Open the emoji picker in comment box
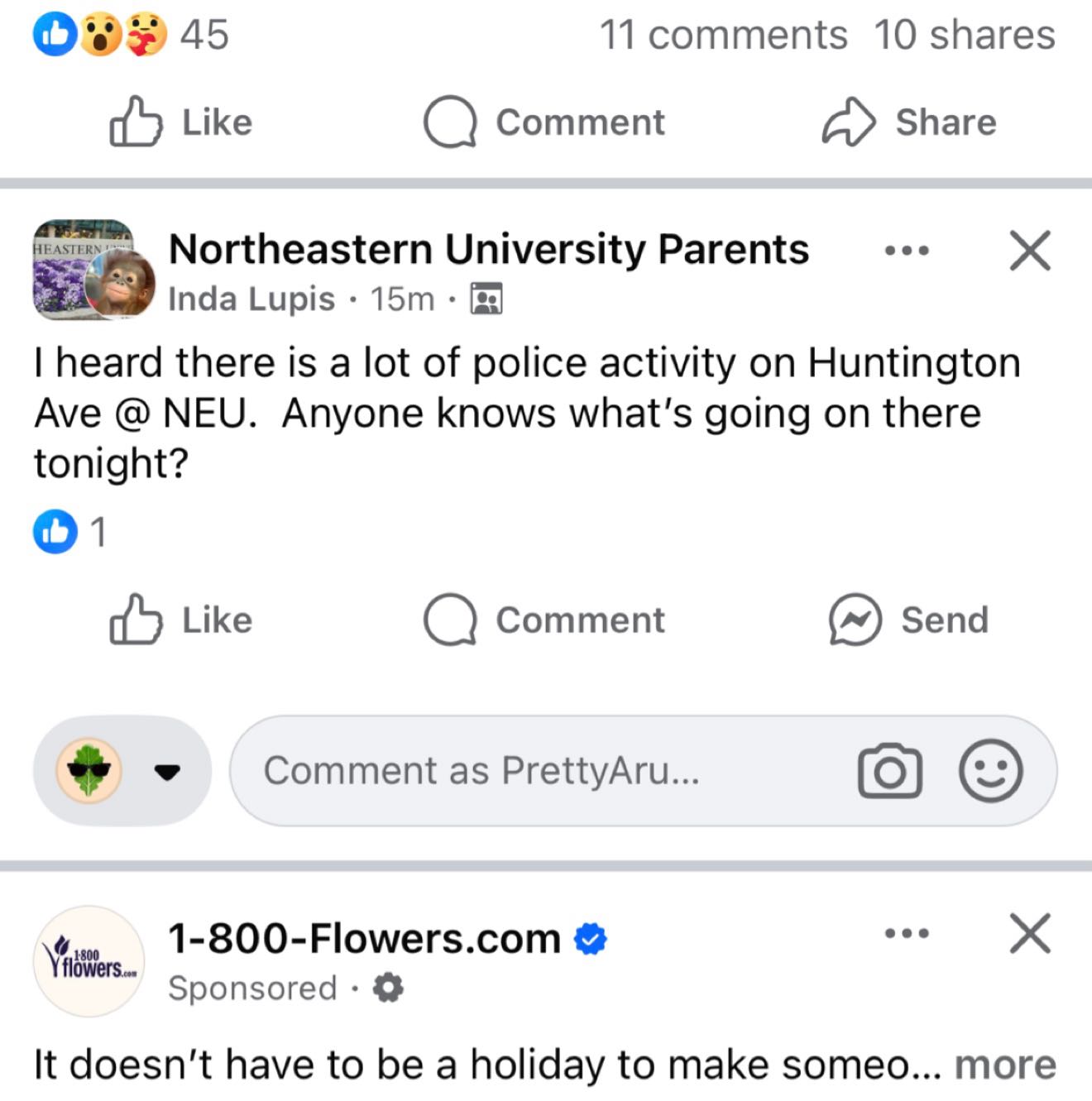1092x1101 pixels. [990, 772]
